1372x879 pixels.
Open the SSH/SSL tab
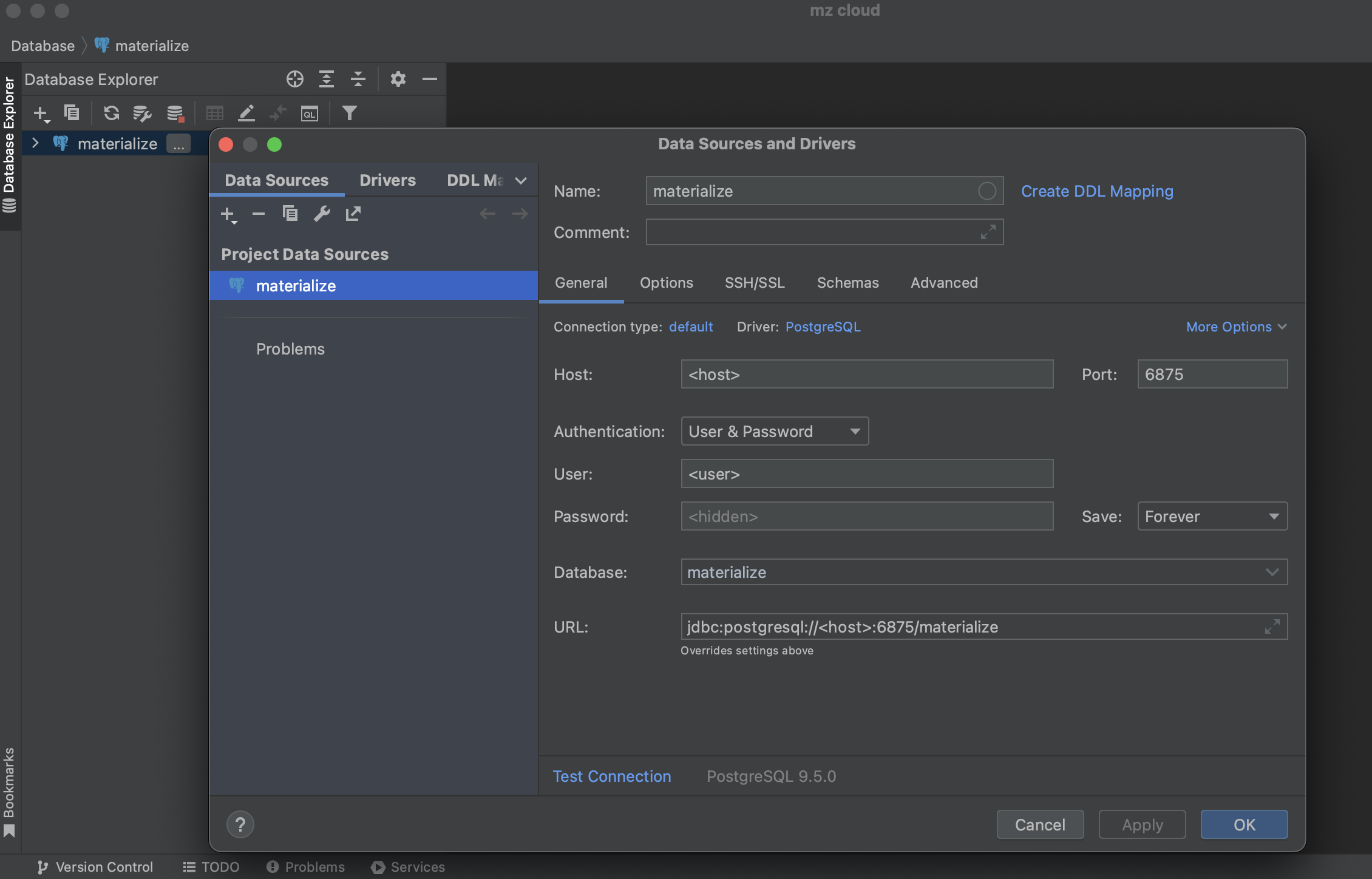click(755, 283)
